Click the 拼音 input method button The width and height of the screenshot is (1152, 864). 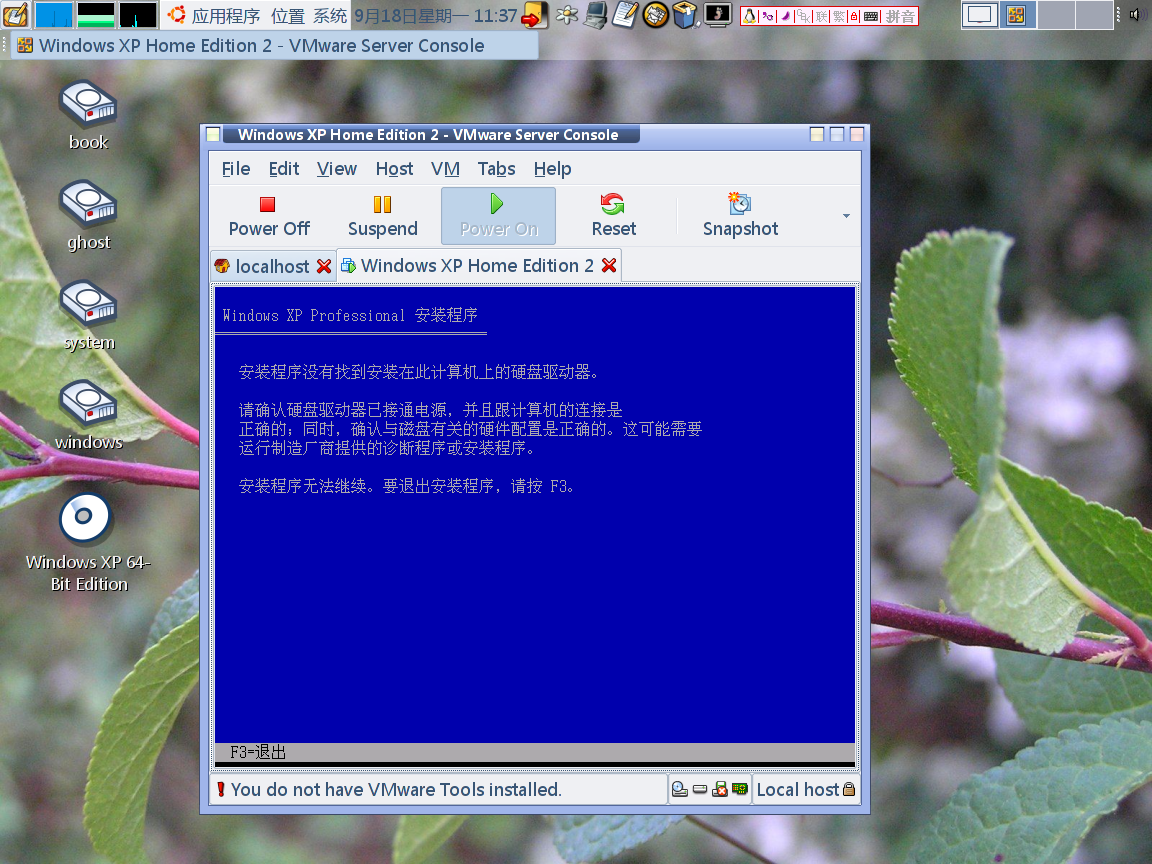900,15
